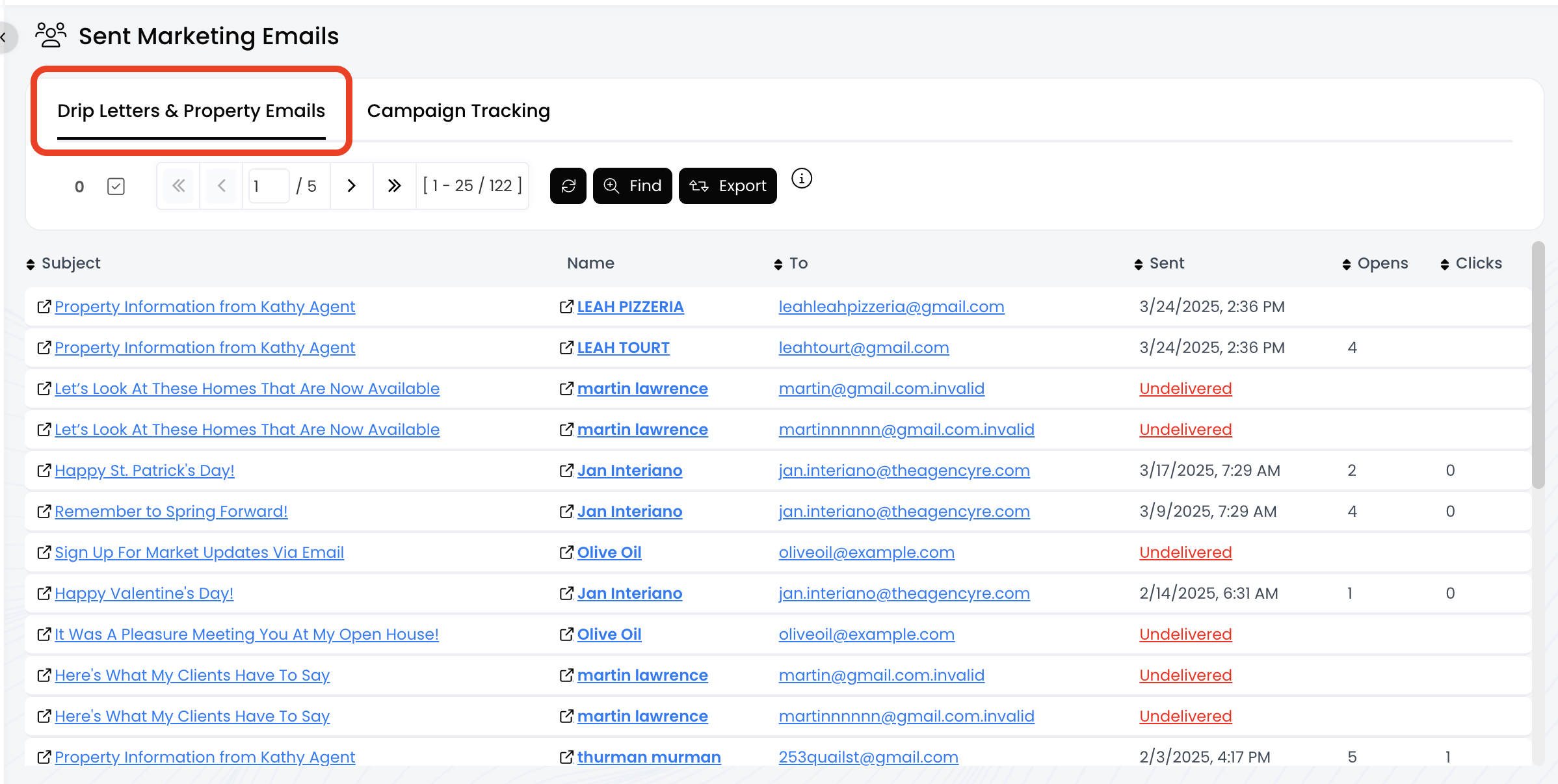1558x784 pixels.
Task: Click the page number input field
Action: pyautogui.click(x=269, y=186)
